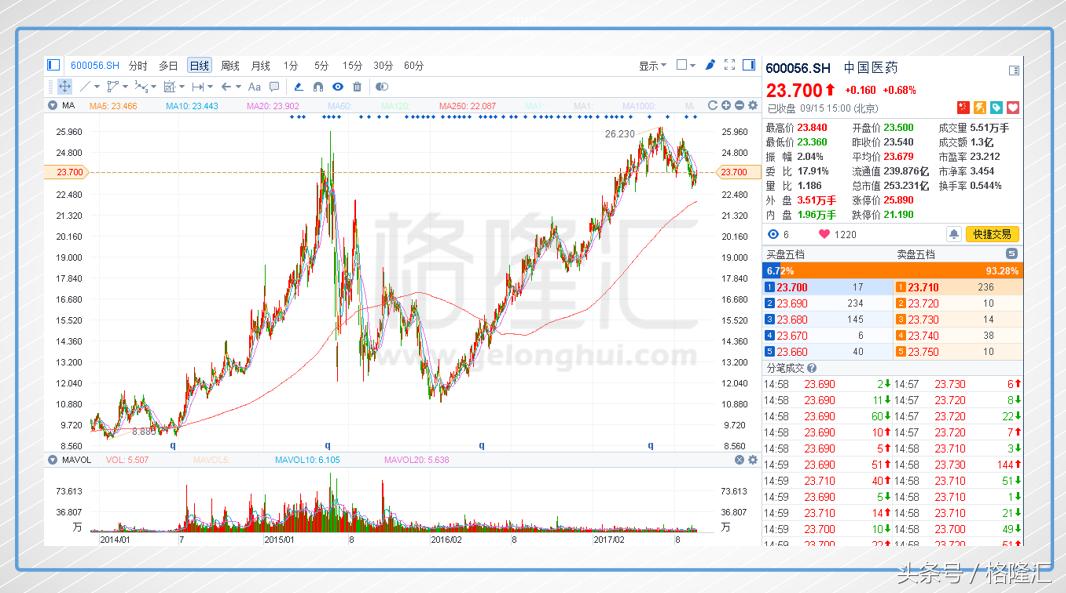Click sell level 1 price 23.710
Viewport: 1066px width, 593px height.
[x=923, y=288]
